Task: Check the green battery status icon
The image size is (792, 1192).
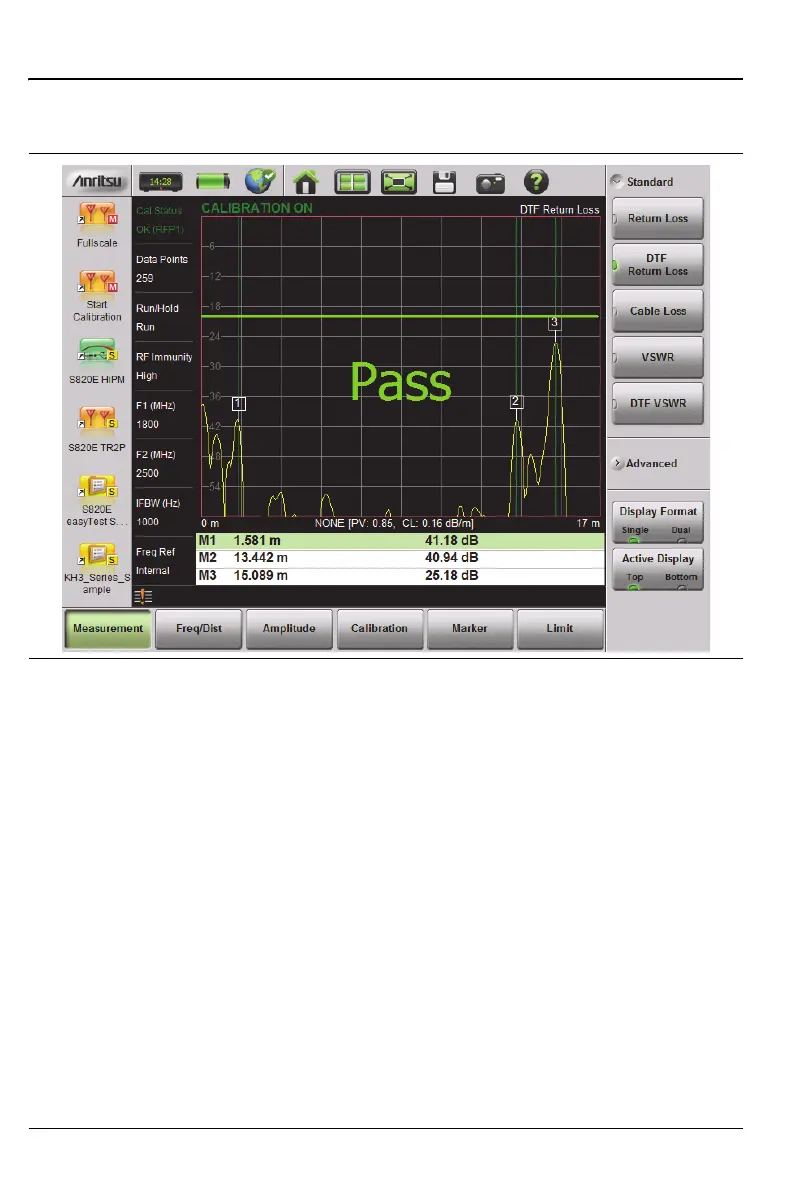Action: (213, 182)
